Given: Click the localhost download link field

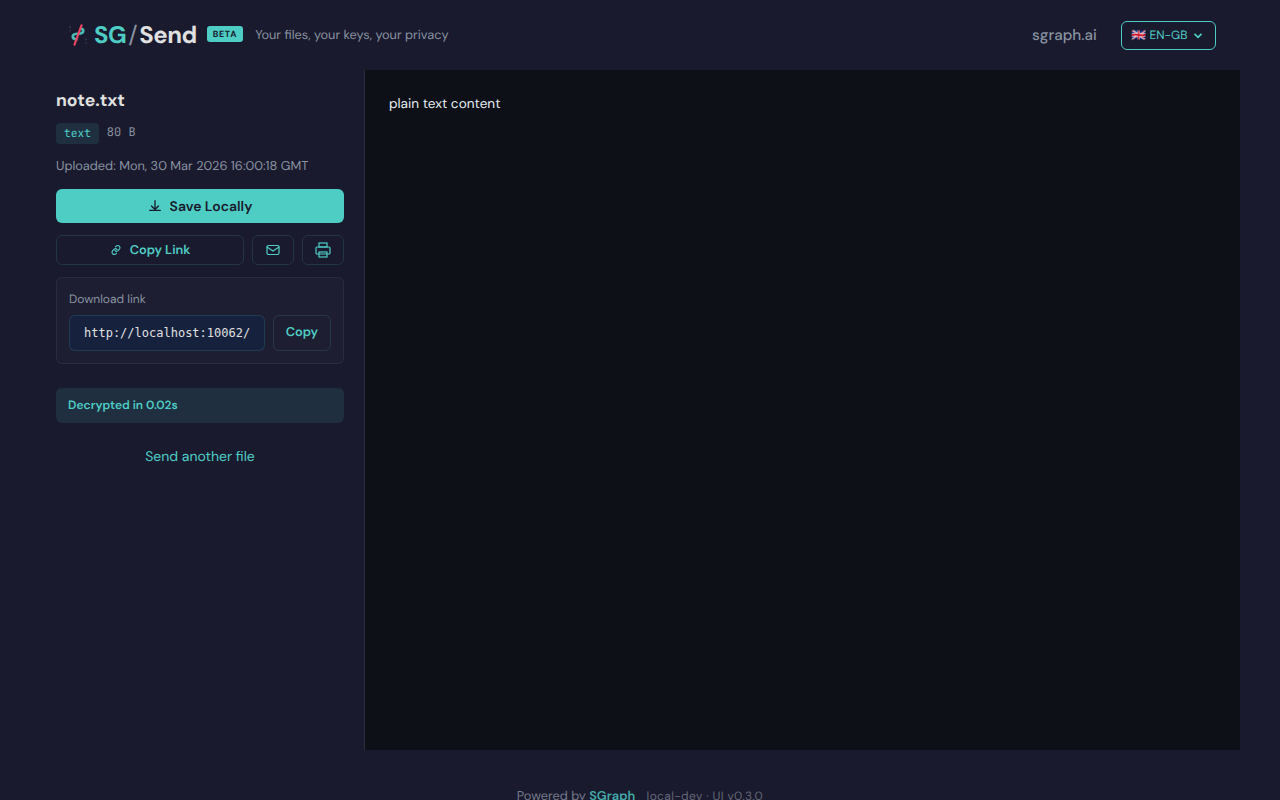Looking at the screenshot, I should [167, 333].
